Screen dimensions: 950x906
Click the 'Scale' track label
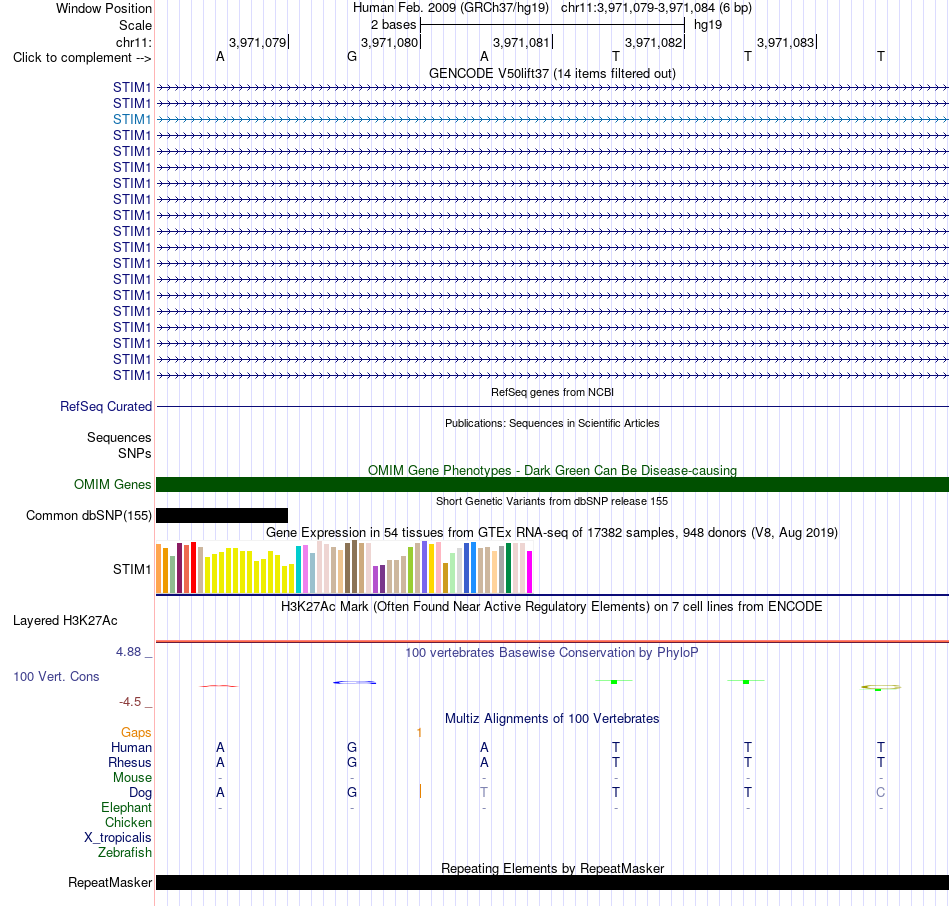click(x=135, y=25)
